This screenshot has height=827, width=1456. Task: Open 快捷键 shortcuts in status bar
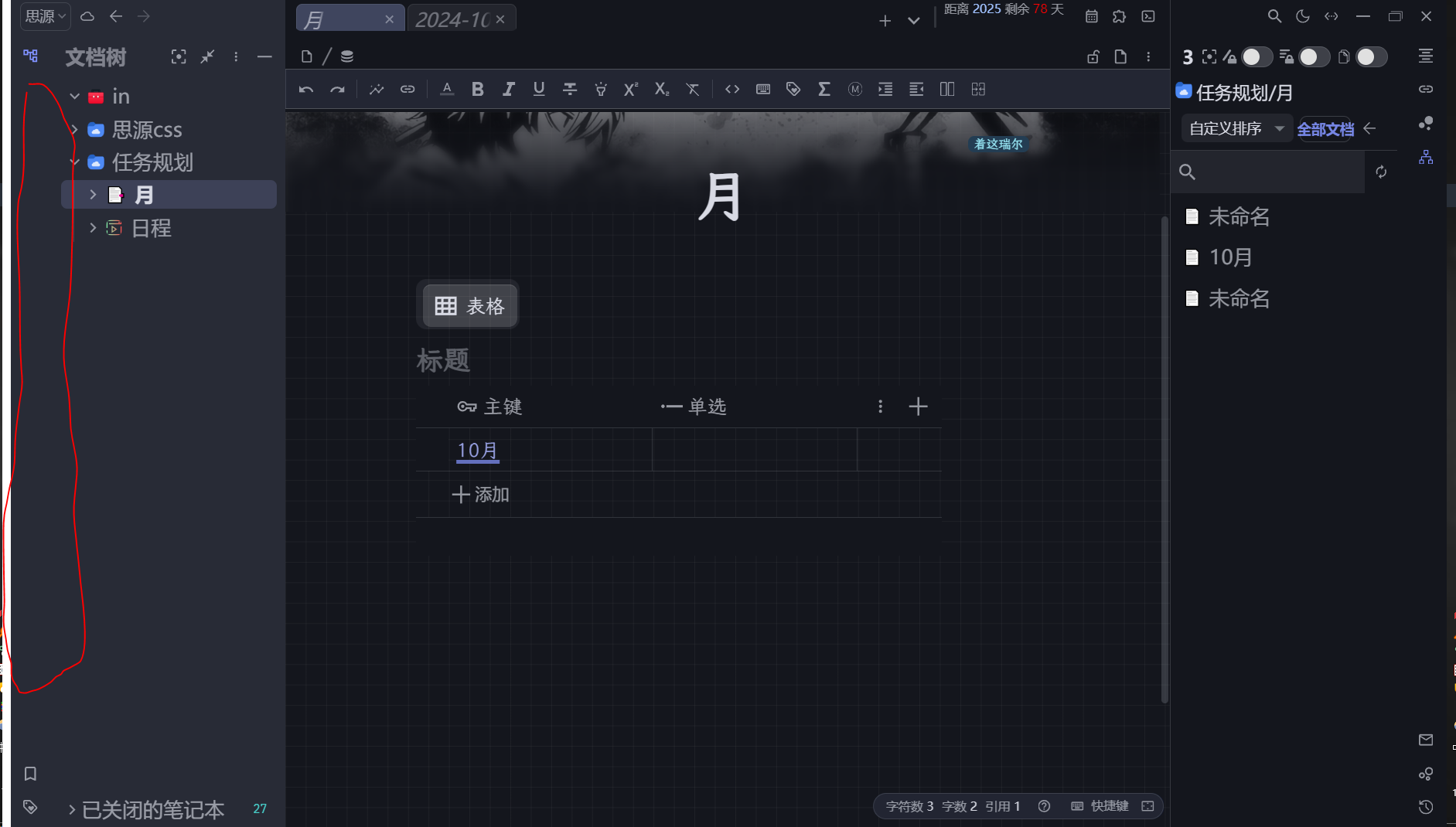(x=1100, y=806)
